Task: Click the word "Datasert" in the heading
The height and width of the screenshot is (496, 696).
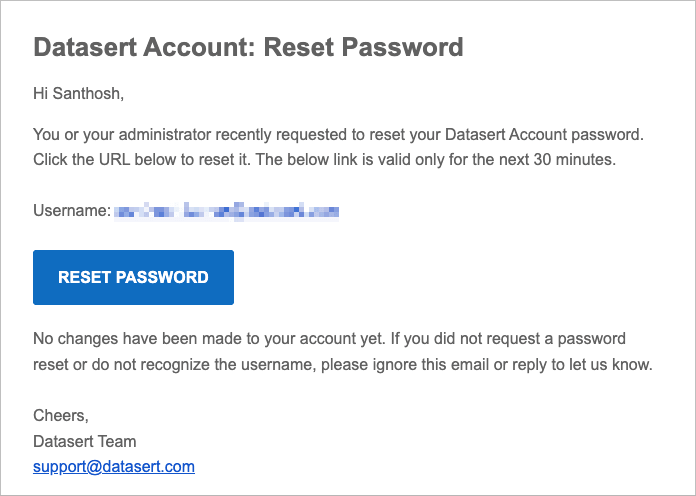Action: click(x=85, y=46)
